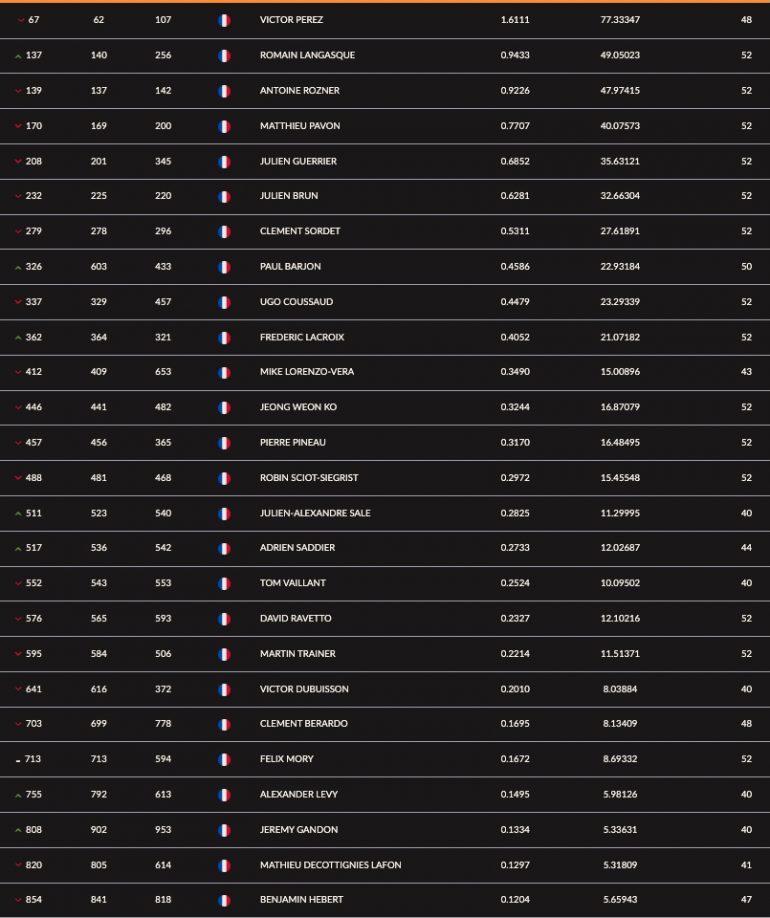Select the Frederic Lacroix row
770x918 pixels.
coord(385,337)
